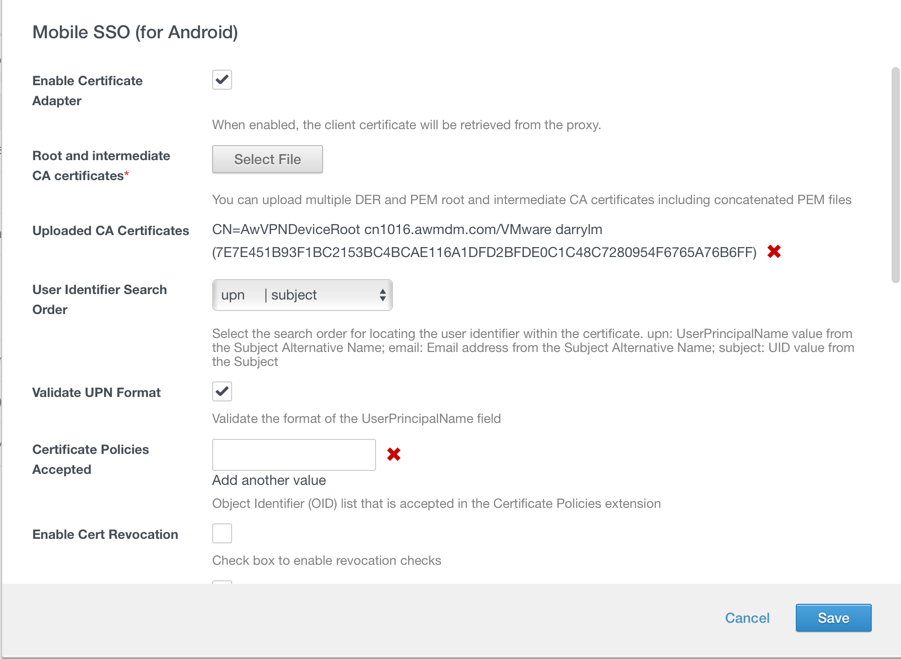This screenshot has height=659, width=901.
Task: Cancel the Mobile SSO configuration
Action: [x=747, y=618]
